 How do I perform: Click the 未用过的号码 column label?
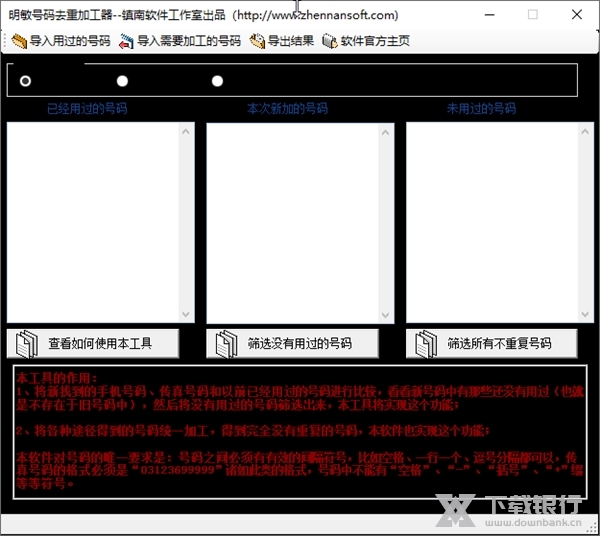pos(481,109)
